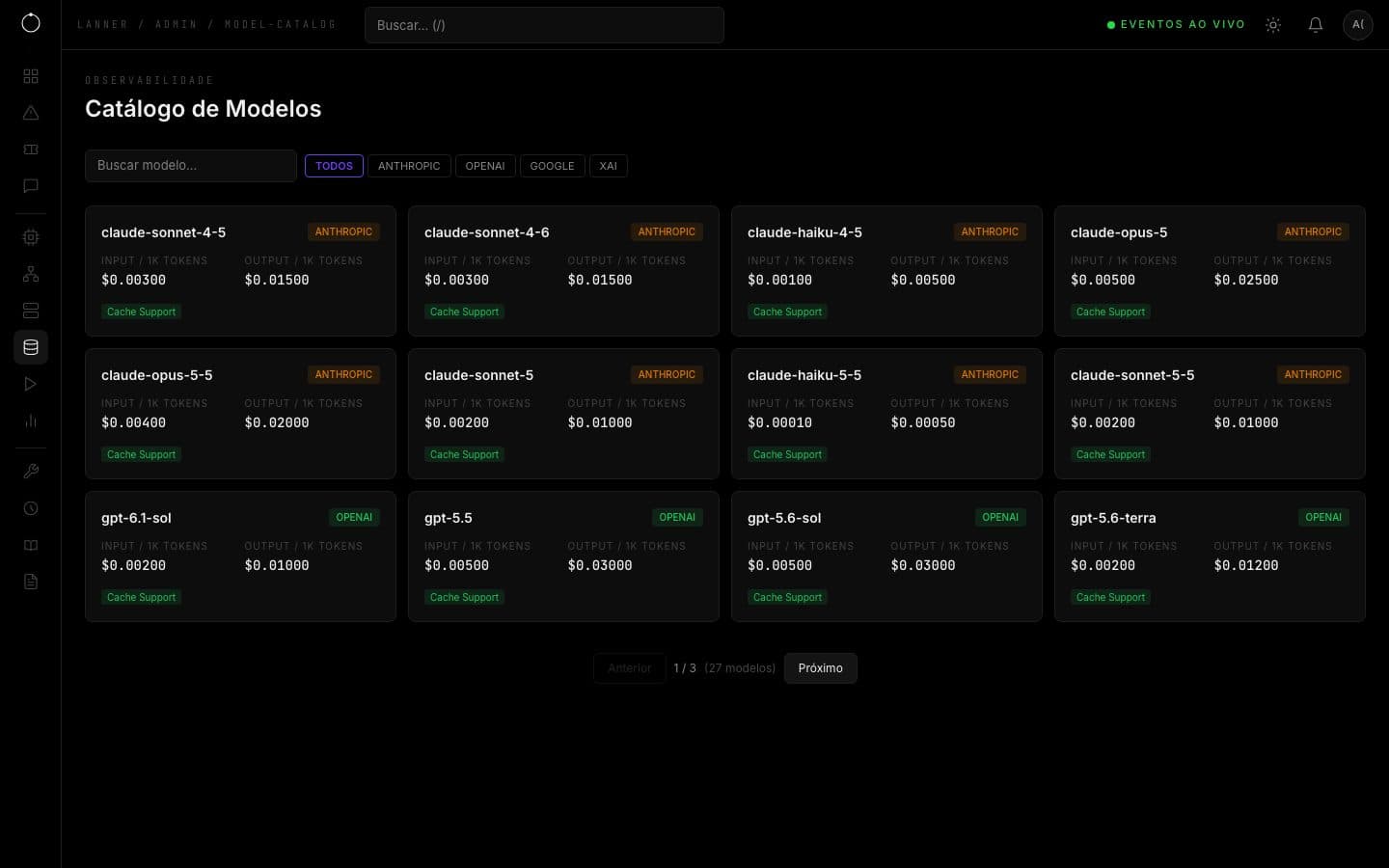The image size is (1389, 868).
Task: Click the circular app logo in sidebar
Action: click(31, 23)
